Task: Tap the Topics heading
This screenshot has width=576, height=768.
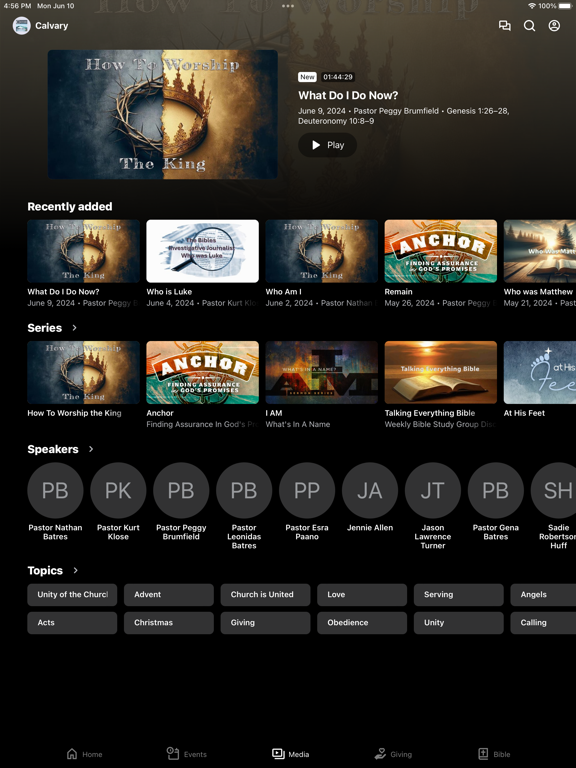Action: click(45, 570)
